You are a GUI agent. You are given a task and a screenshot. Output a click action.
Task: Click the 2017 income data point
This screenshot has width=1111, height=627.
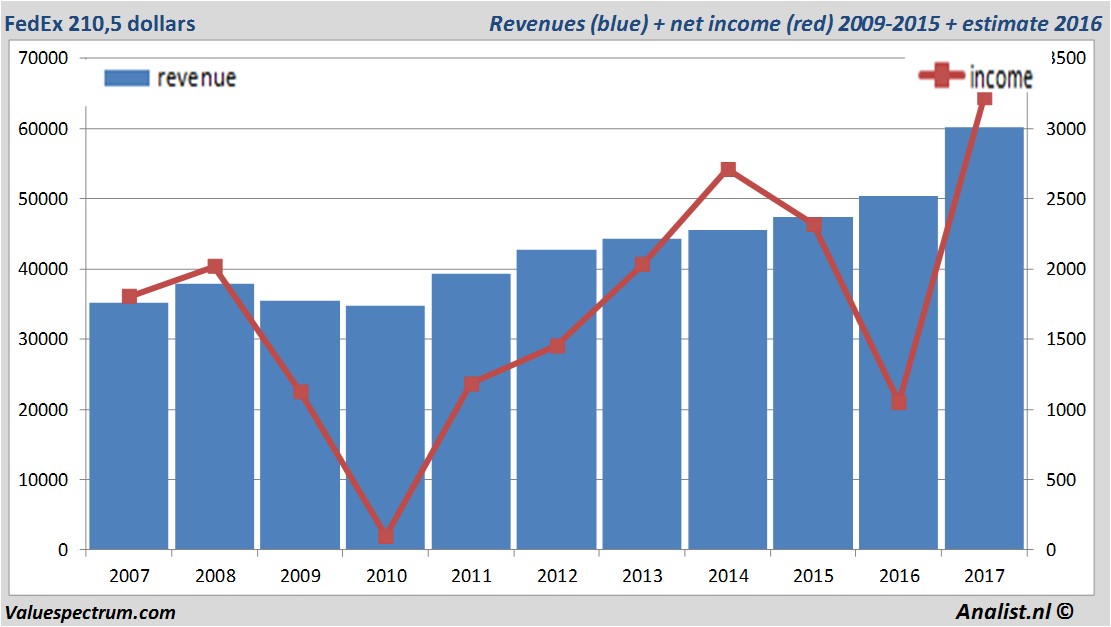pos(984,98)
